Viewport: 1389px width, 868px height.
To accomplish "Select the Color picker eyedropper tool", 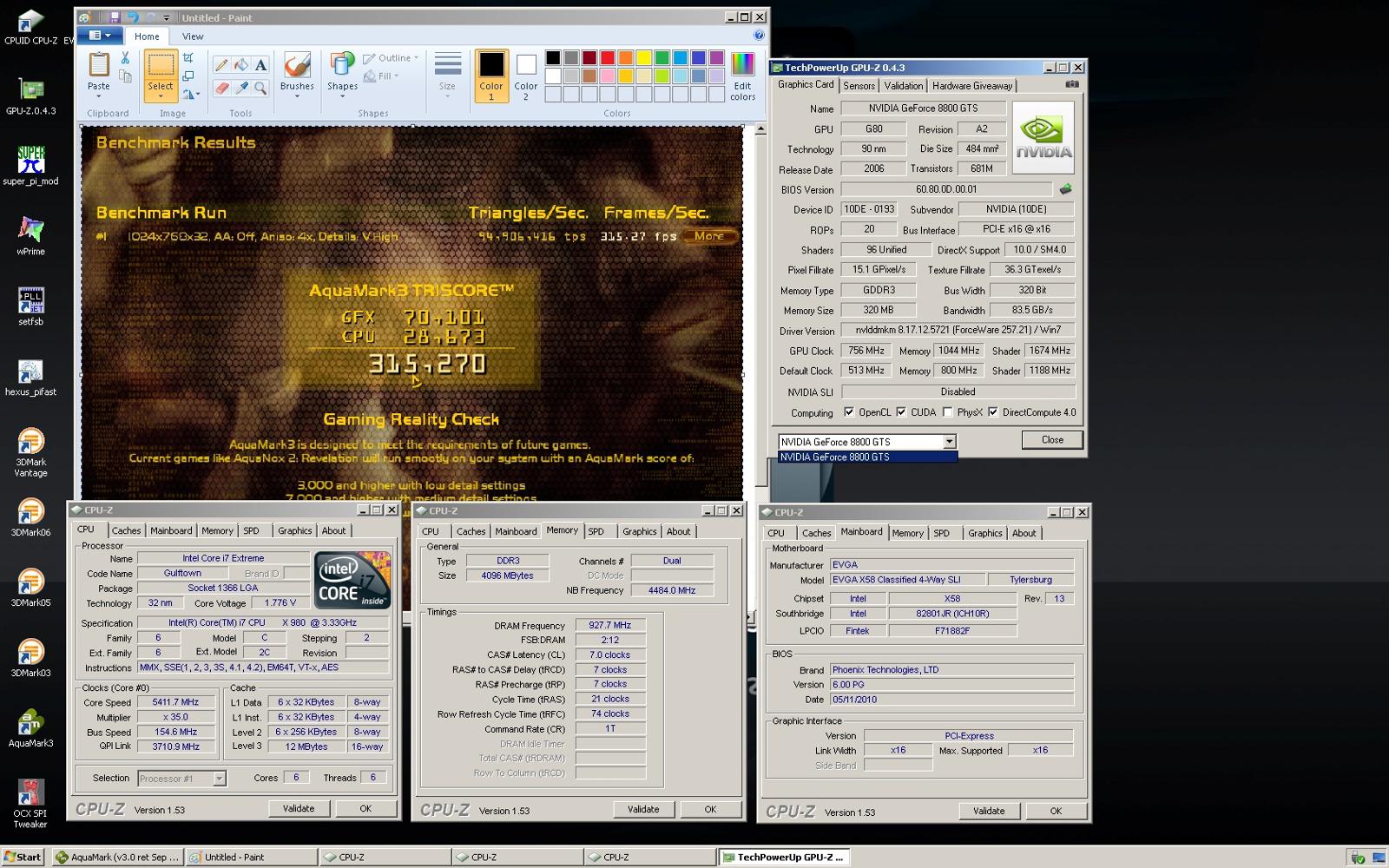I will pos(241,88).
